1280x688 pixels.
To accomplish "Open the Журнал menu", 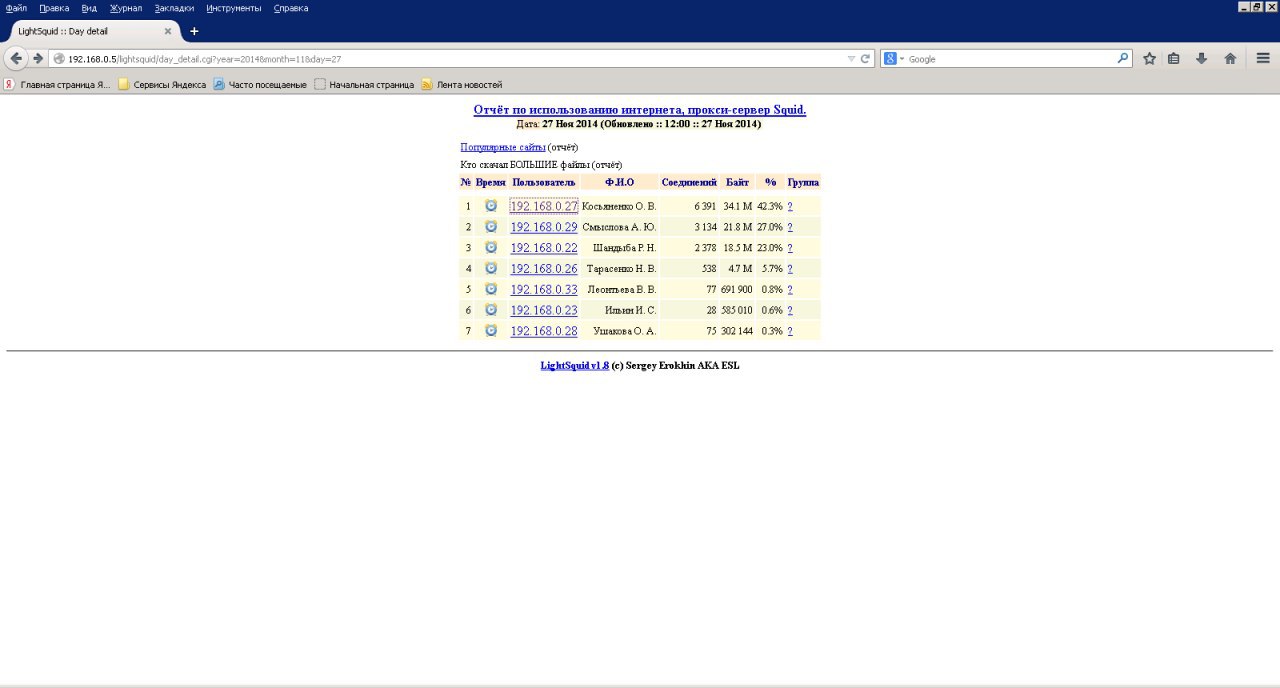I will tap(126, 8).
